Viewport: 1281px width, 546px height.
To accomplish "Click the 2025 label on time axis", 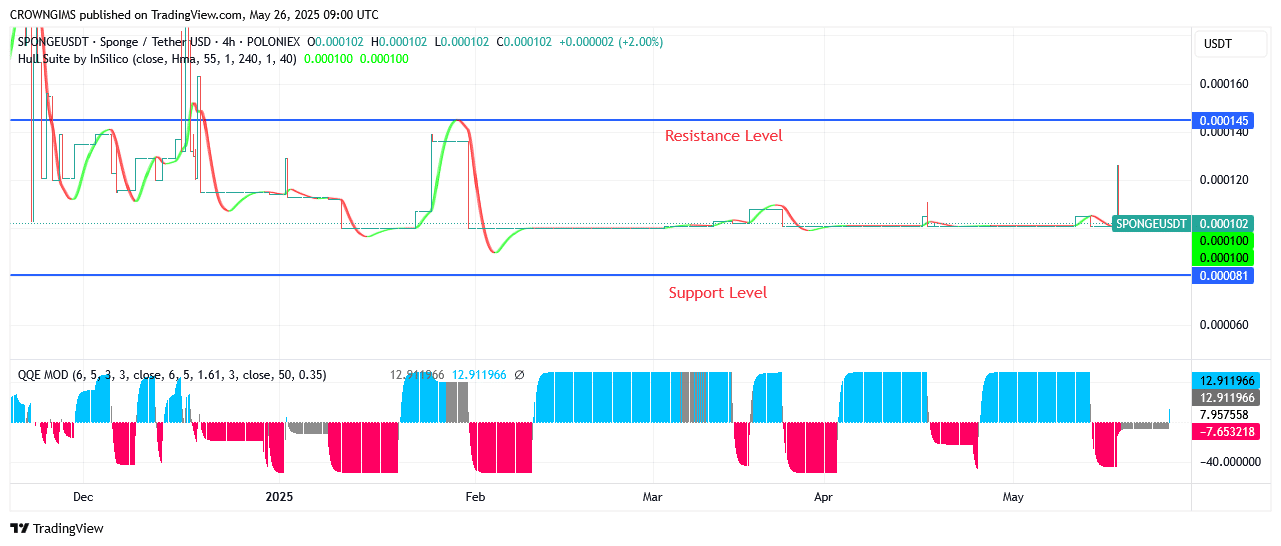I will coord(279,496).
